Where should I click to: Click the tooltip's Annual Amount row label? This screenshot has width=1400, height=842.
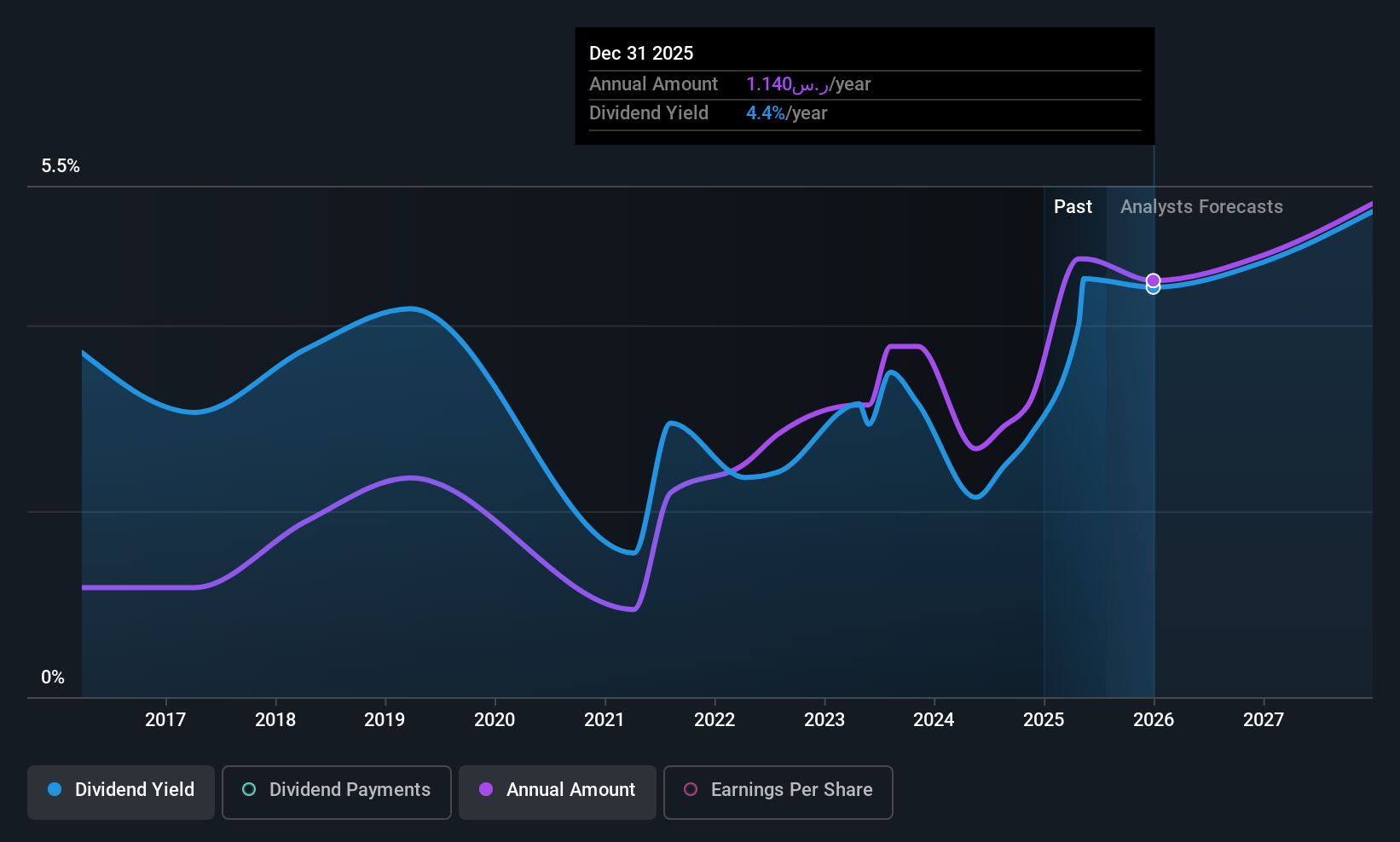click(x=654, y=84)
